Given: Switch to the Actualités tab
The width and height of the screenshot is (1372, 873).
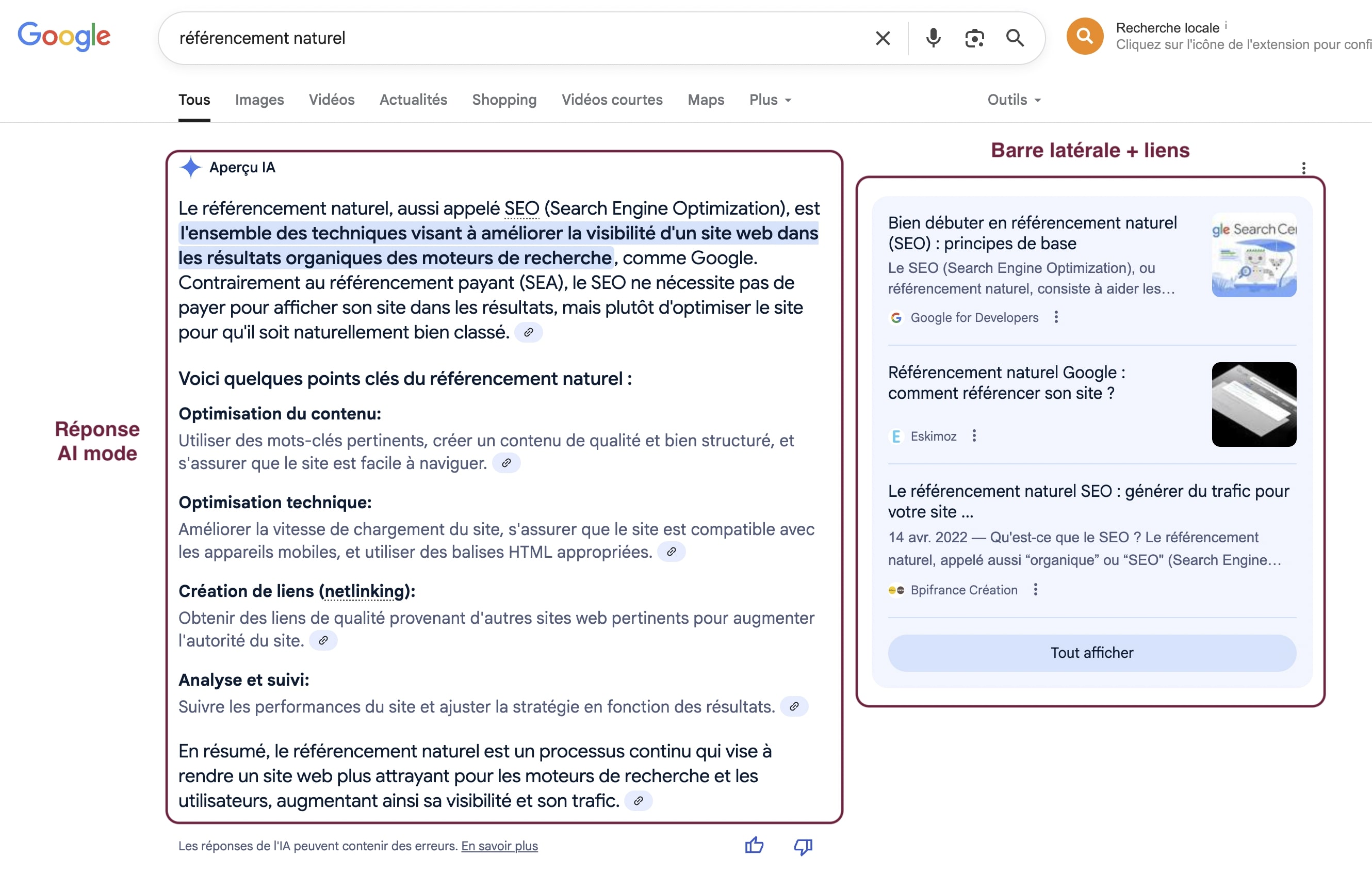Looking at the screenshot, I should [413, 100].
